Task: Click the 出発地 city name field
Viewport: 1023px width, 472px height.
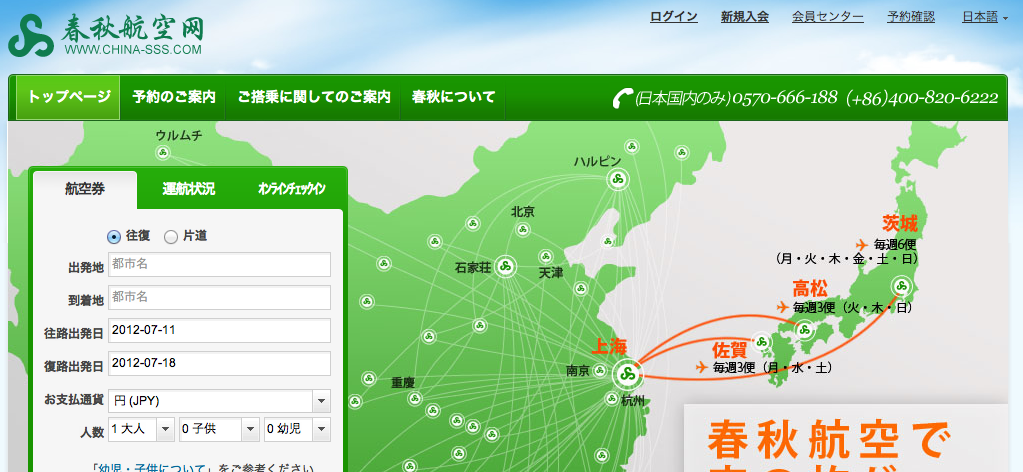Action: coord(219,264)
